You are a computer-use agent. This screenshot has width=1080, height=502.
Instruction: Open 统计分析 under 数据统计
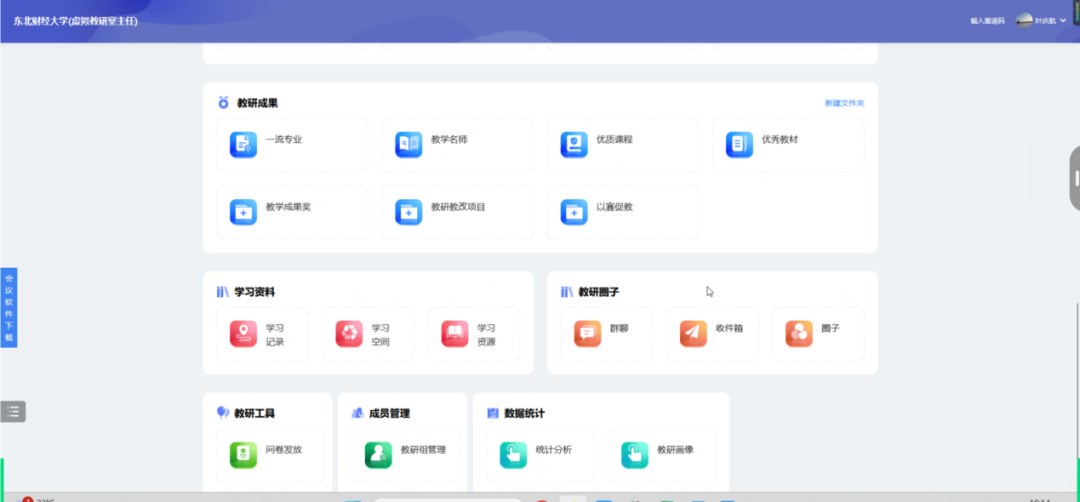[513, 455]
